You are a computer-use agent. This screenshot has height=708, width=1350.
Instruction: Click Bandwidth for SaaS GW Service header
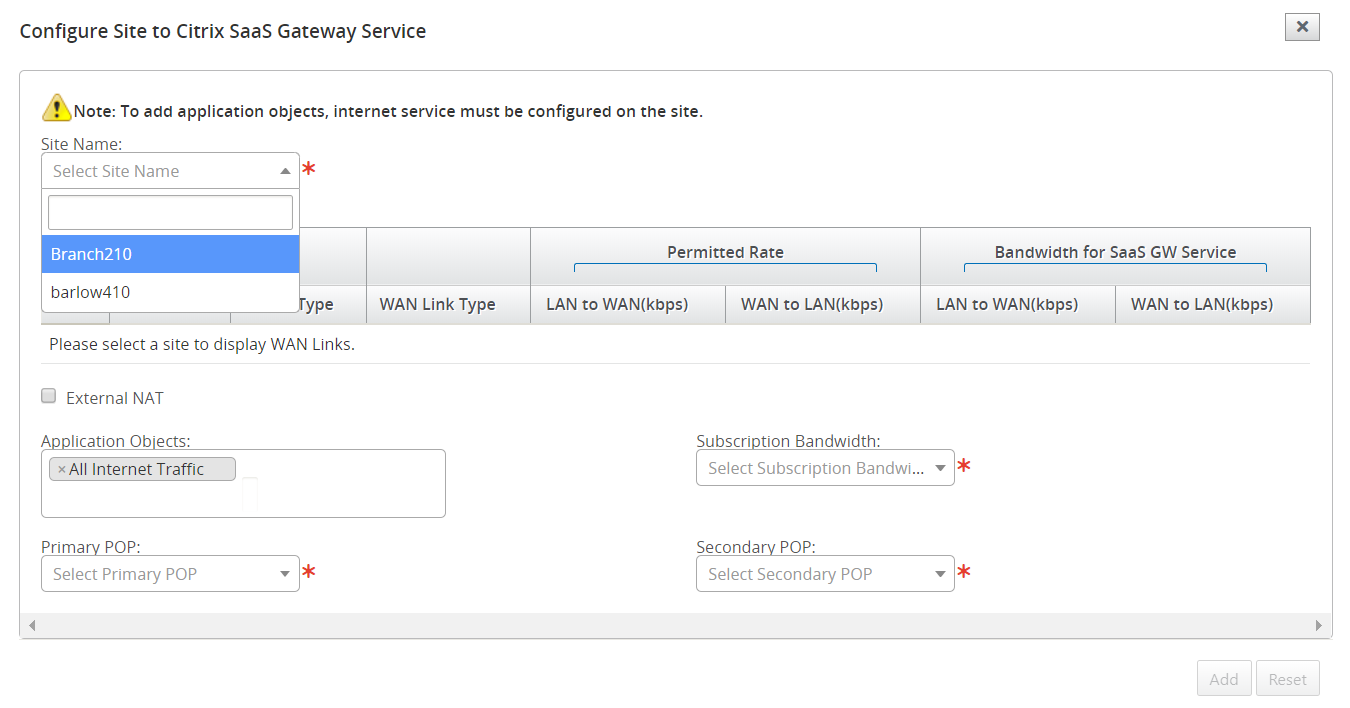coord(1115,252)
